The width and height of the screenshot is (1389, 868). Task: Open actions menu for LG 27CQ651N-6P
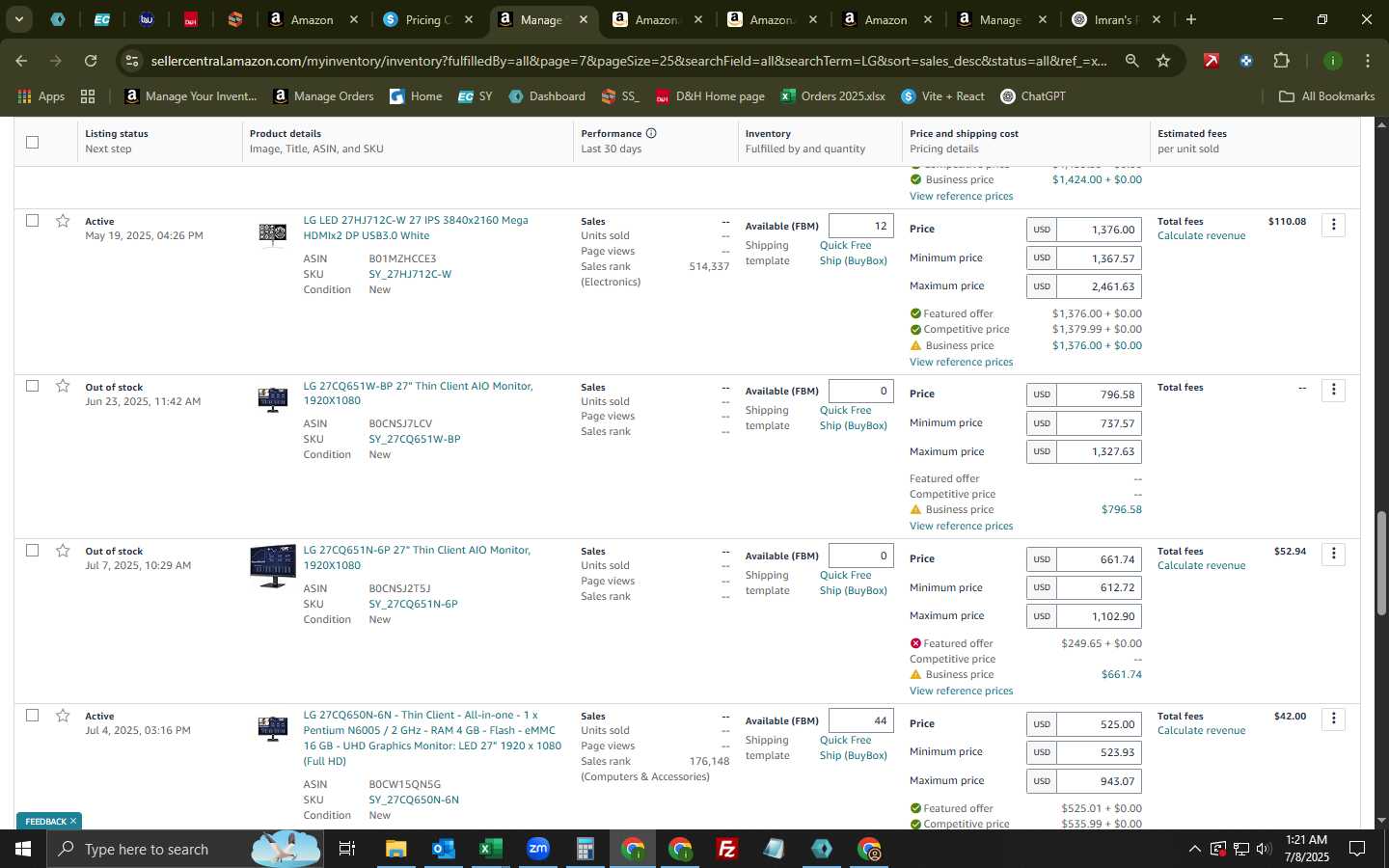coord(1333,554)
